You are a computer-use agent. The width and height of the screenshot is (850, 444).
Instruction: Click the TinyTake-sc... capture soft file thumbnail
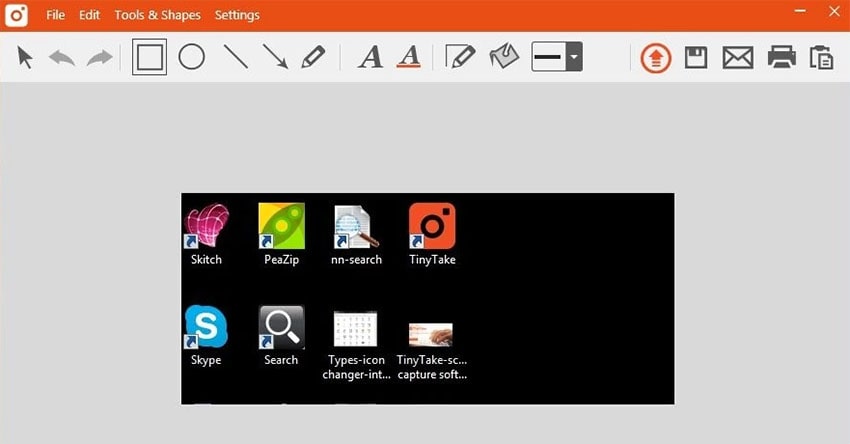[430, 335]
